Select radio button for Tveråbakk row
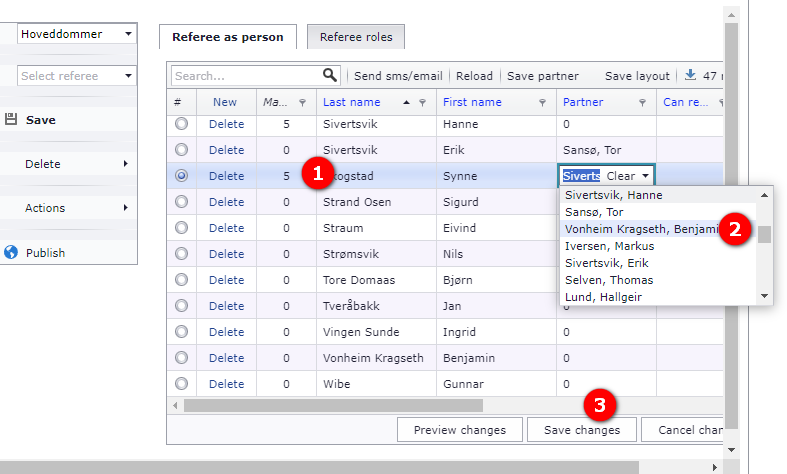Viewport: 787px width, 474px height. 182,306
